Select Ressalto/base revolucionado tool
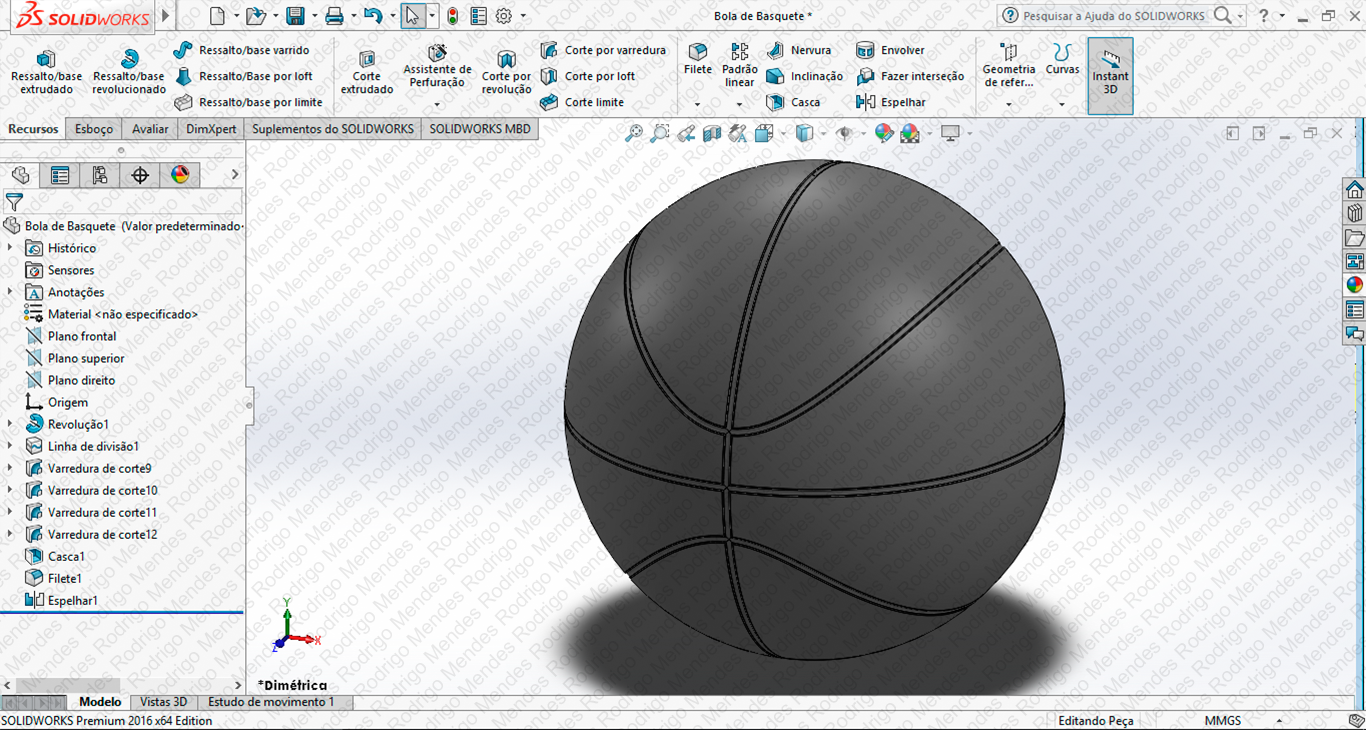This screenshot has height=730, width=1366. pyautogui.click(x=129, y=72)
